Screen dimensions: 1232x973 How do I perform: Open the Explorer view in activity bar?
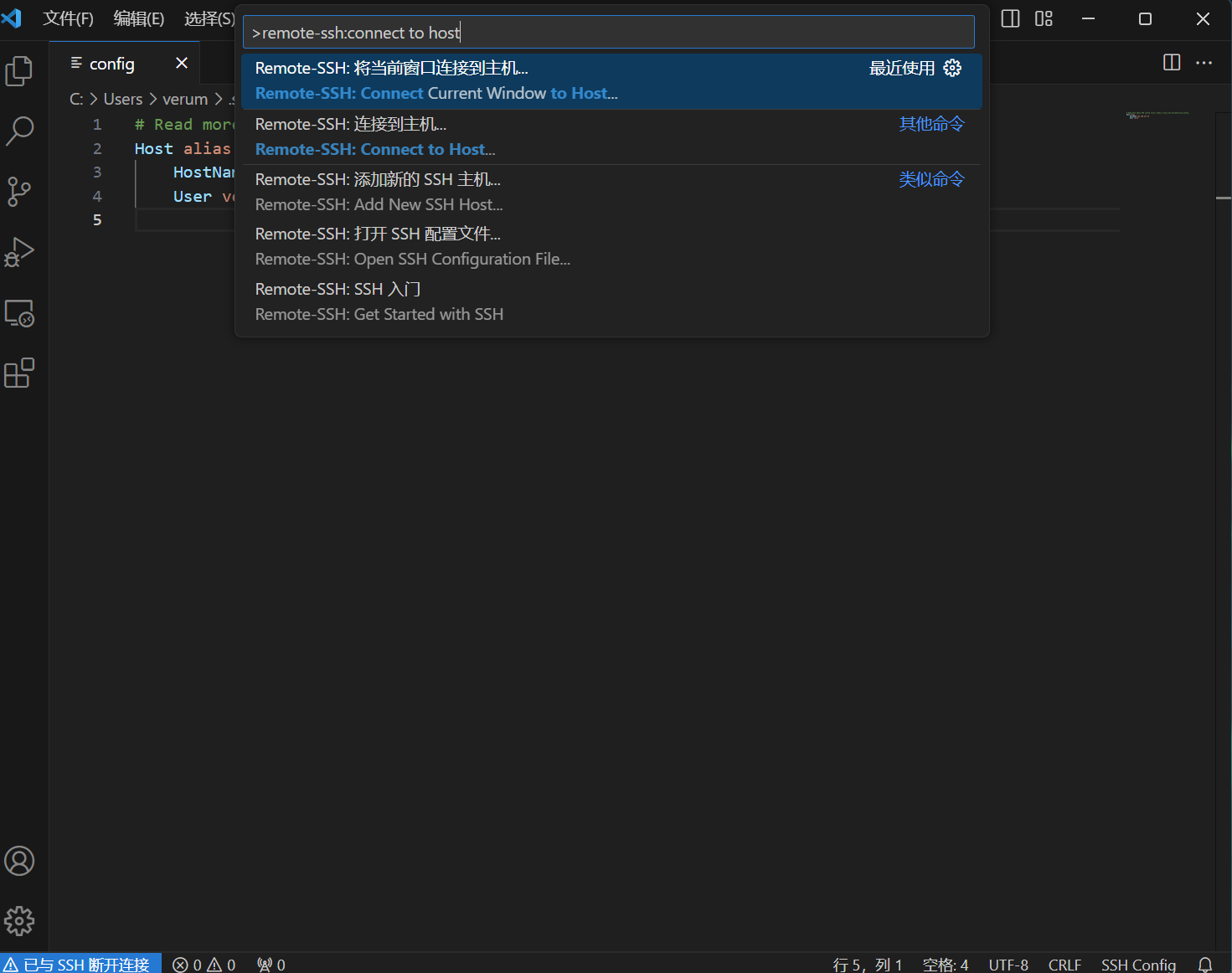[19, 71]
